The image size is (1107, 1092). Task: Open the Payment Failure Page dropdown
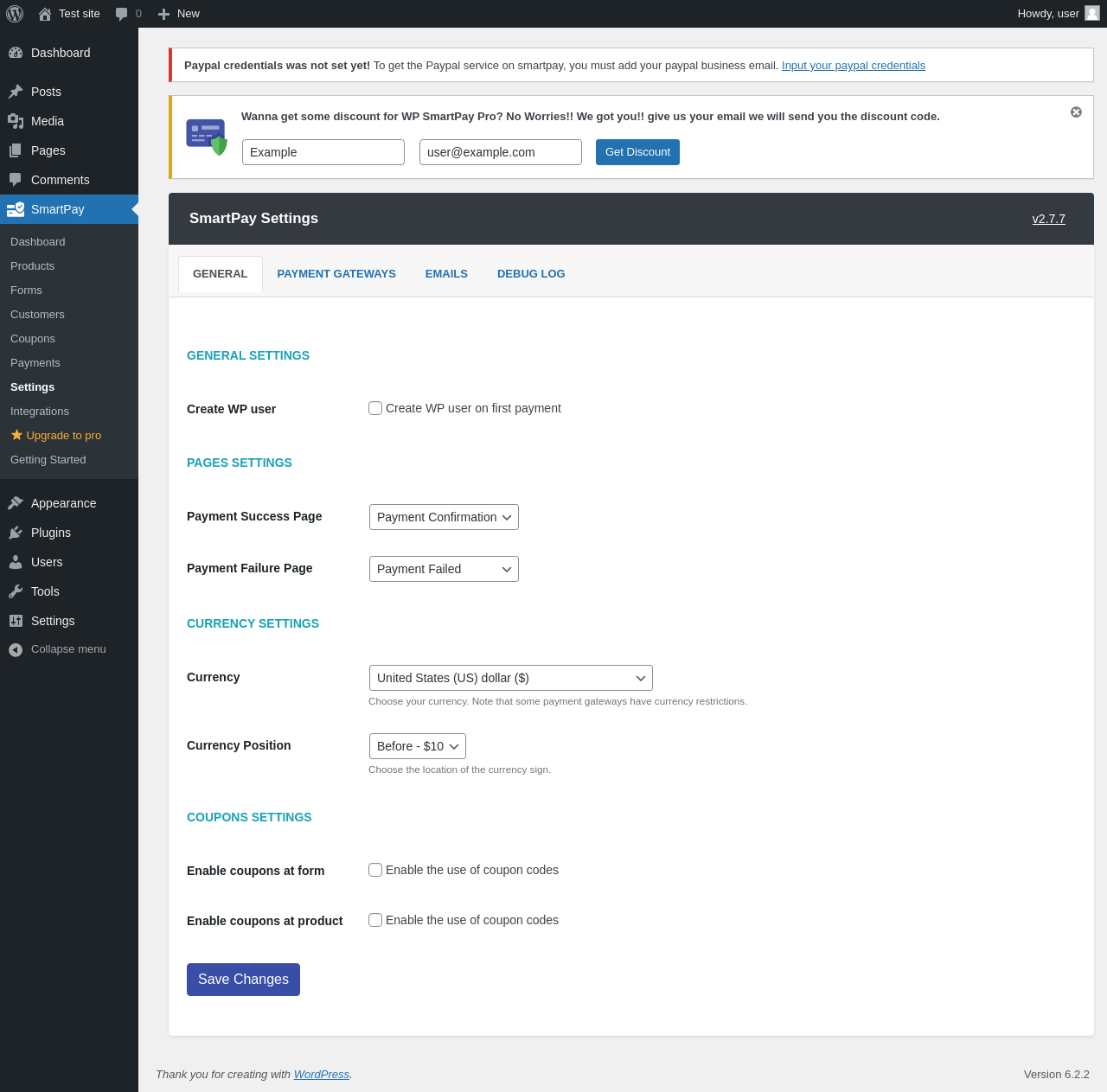point(444,569)
